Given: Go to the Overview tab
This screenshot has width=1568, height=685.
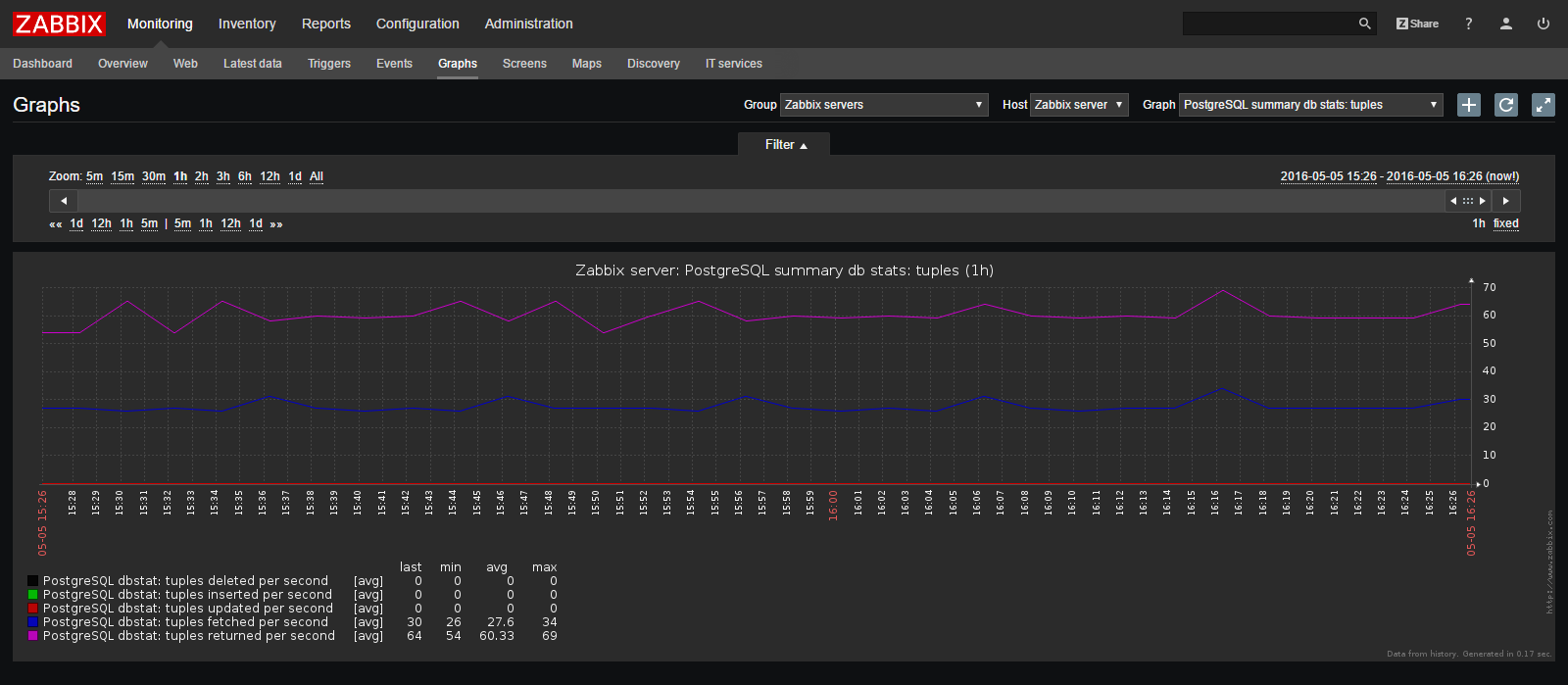Looking at the screenshot, I should pos(122,64).
